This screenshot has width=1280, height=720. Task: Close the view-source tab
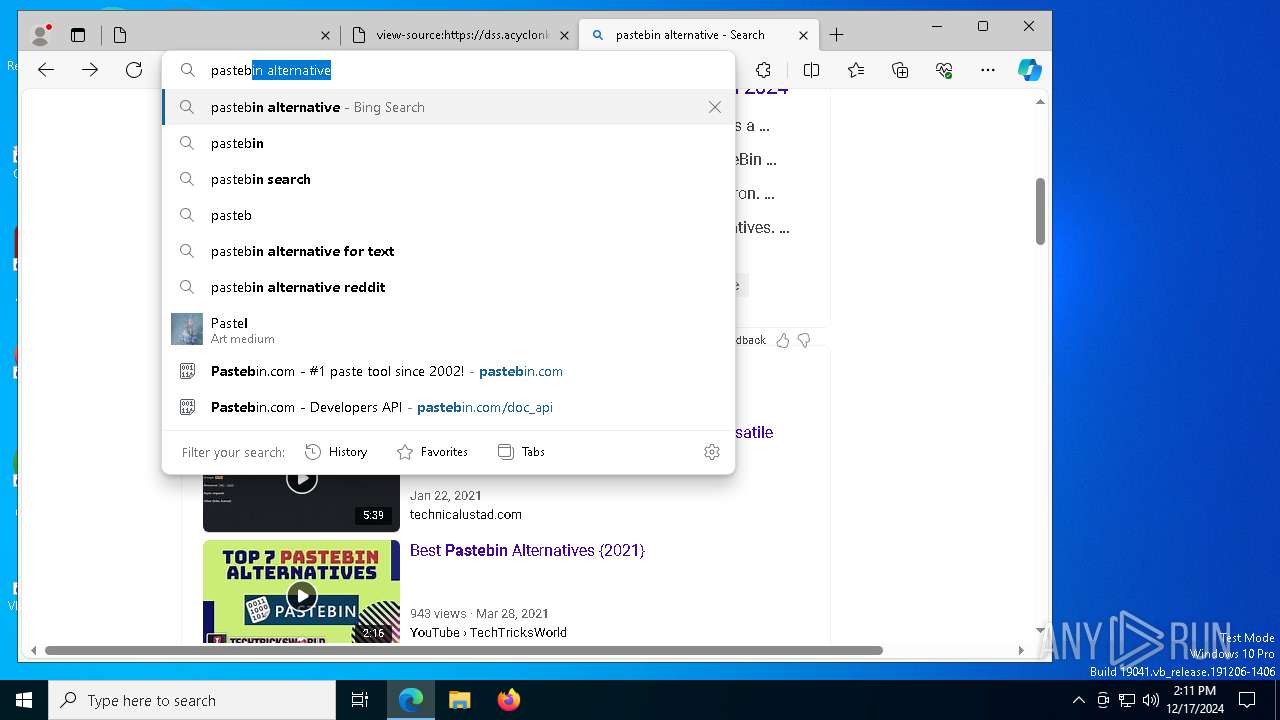pos(564,35)
